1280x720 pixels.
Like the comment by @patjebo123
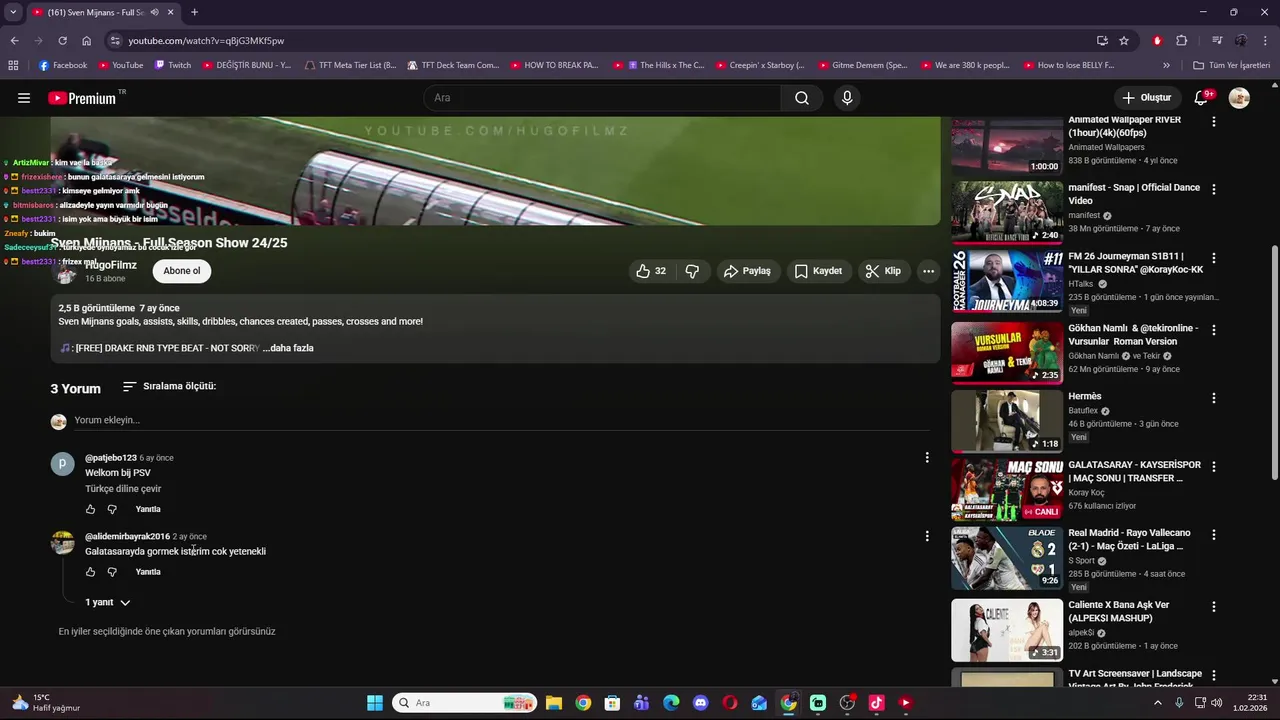[90, 510]
